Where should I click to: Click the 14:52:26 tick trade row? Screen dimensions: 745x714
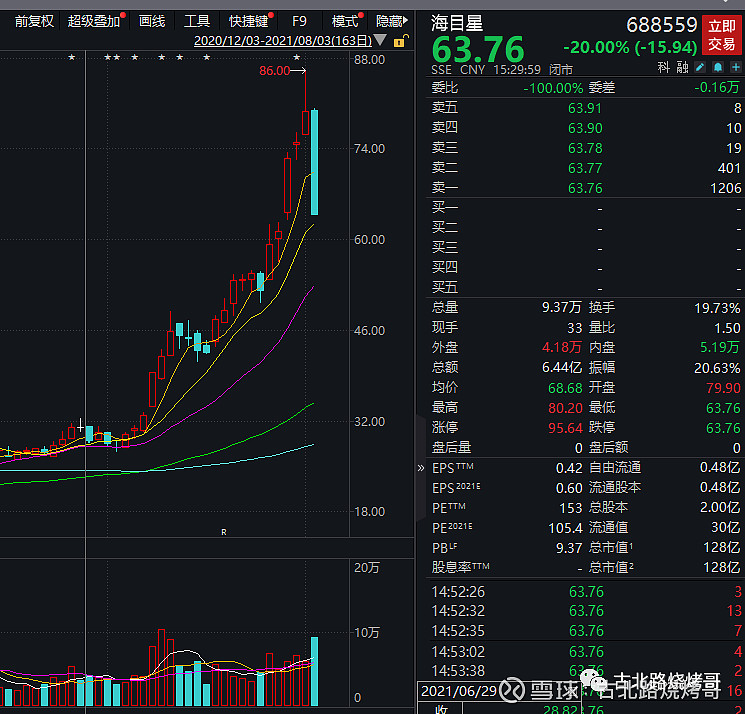[x=585, y=592]
